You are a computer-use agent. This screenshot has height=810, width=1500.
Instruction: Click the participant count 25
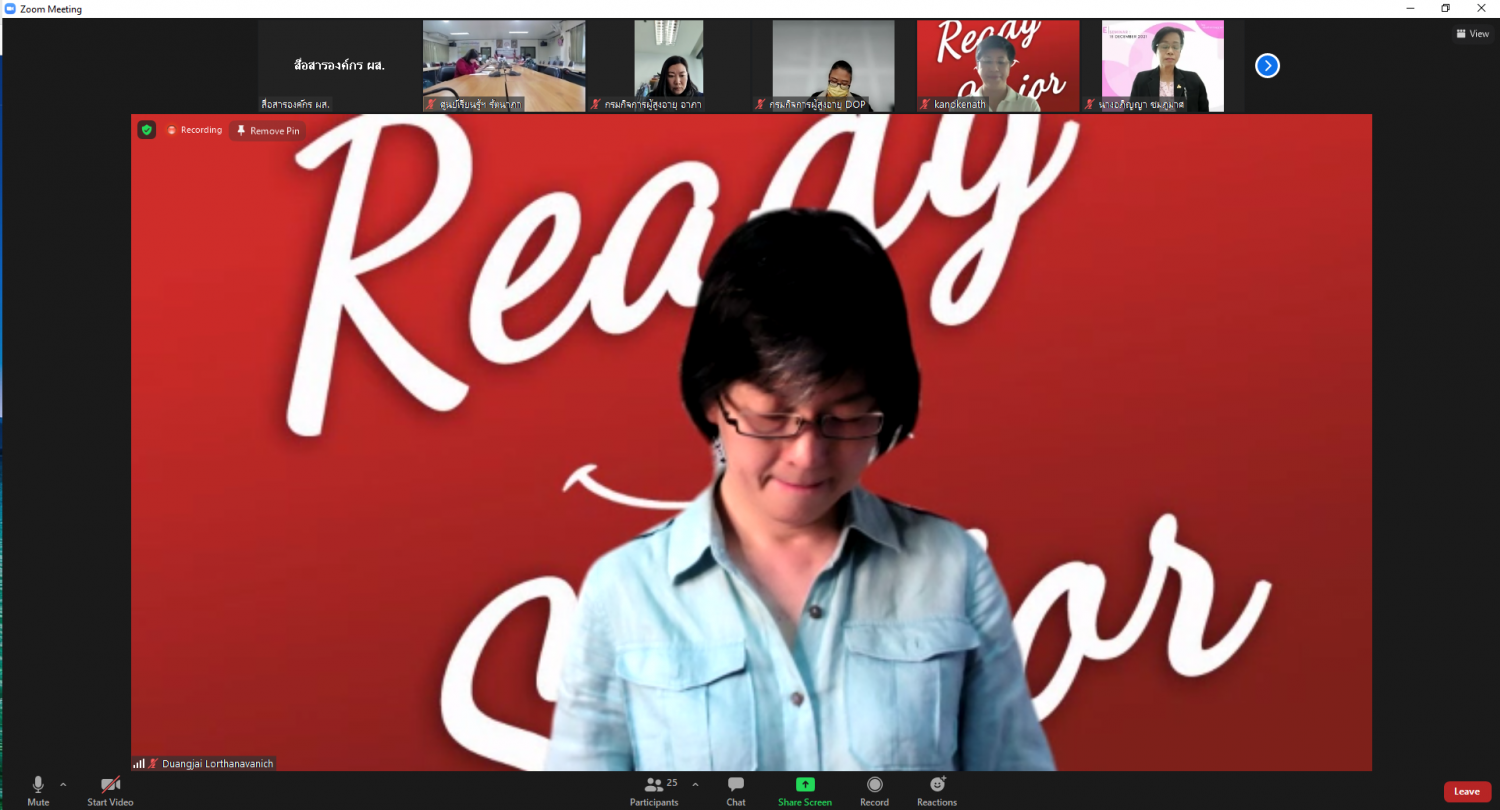[x=672, y=783]
